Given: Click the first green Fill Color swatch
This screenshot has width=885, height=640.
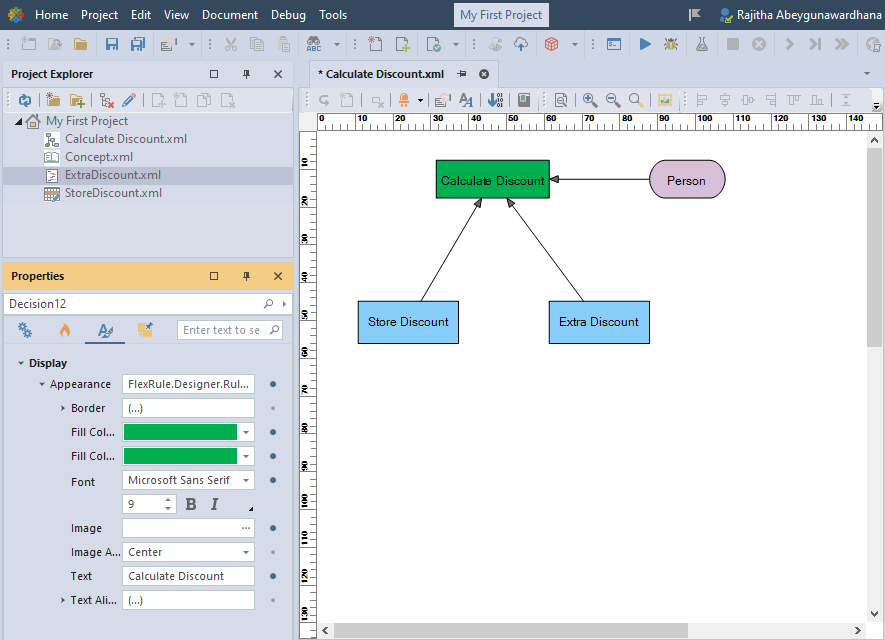Looking at the screenshot, I should point(180,432).
